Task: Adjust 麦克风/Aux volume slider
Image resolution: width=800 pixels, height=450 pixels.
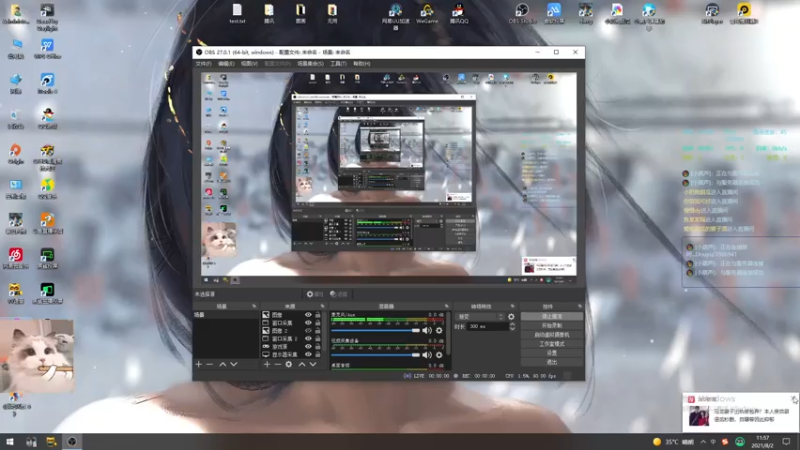Action: [x=375, y=331]
